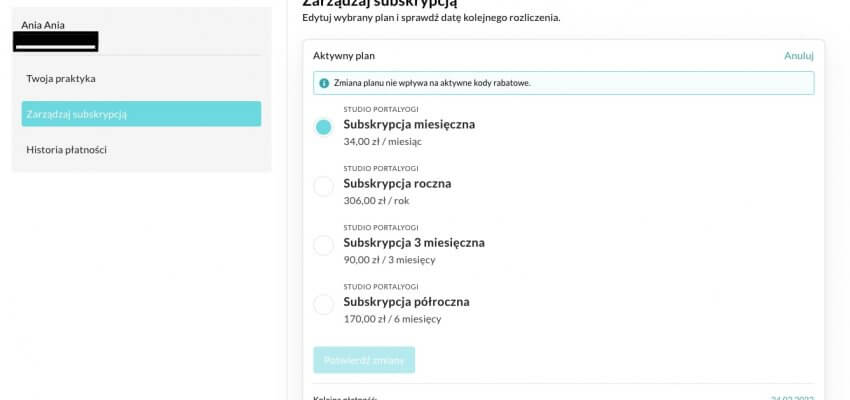Click the Subskrypcja półroczna plan title text

click(406, 302)
